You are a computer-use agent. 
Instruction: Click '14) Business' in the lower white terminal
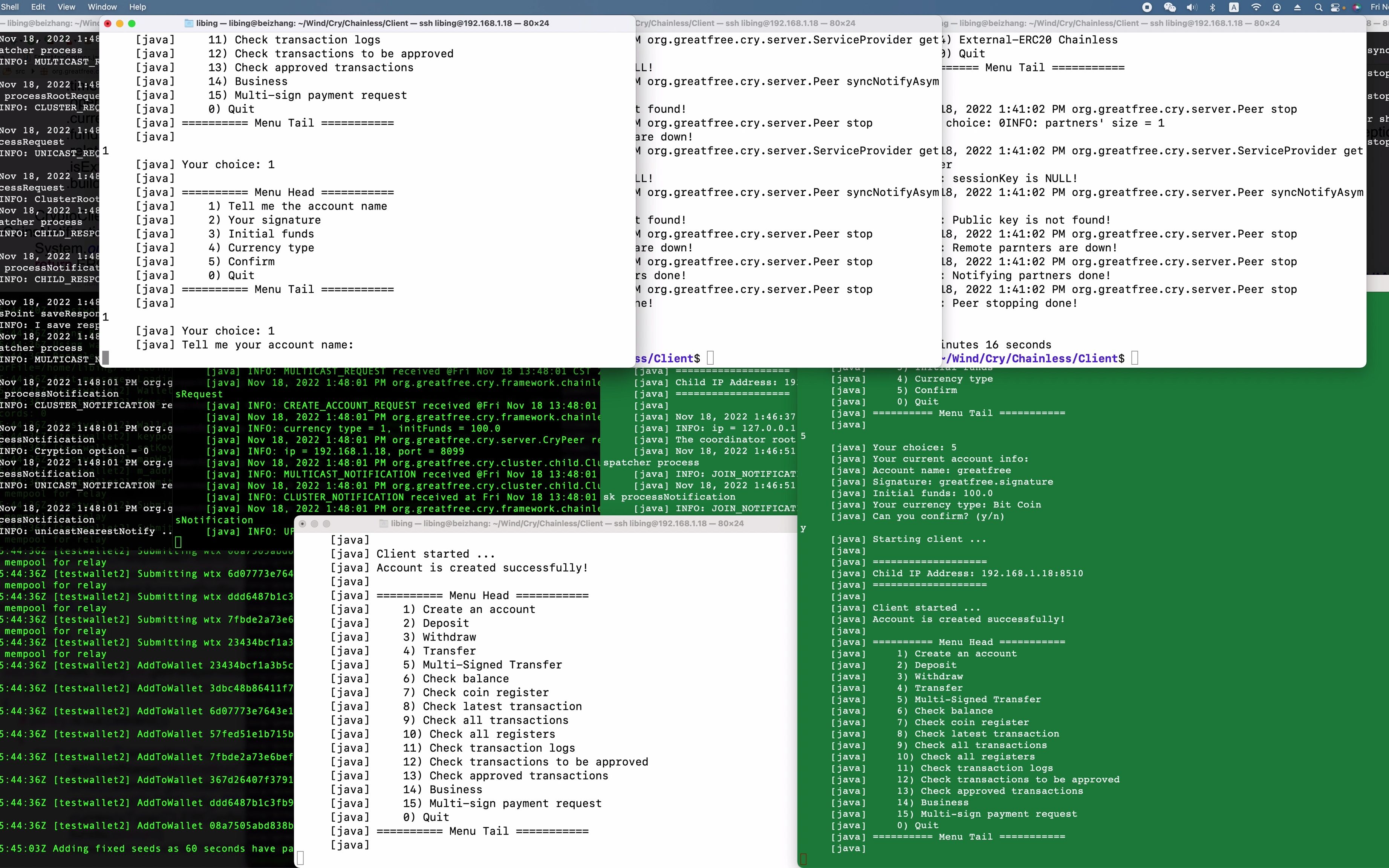[443, 789]
